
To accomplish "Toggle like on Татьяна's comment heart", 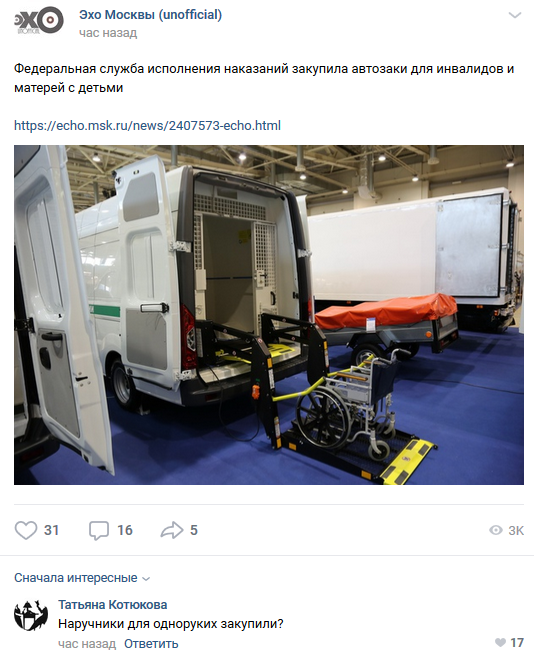I will pos(500,643).
